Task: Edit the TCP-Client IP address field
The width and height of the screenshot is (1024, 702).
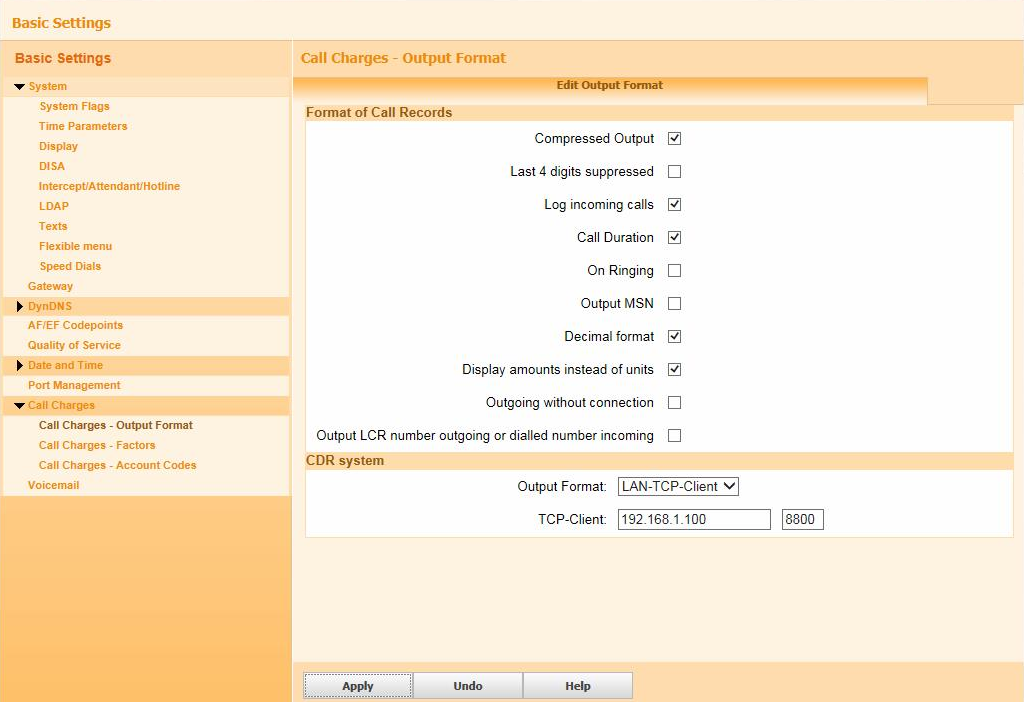Action: click(694, 519)
